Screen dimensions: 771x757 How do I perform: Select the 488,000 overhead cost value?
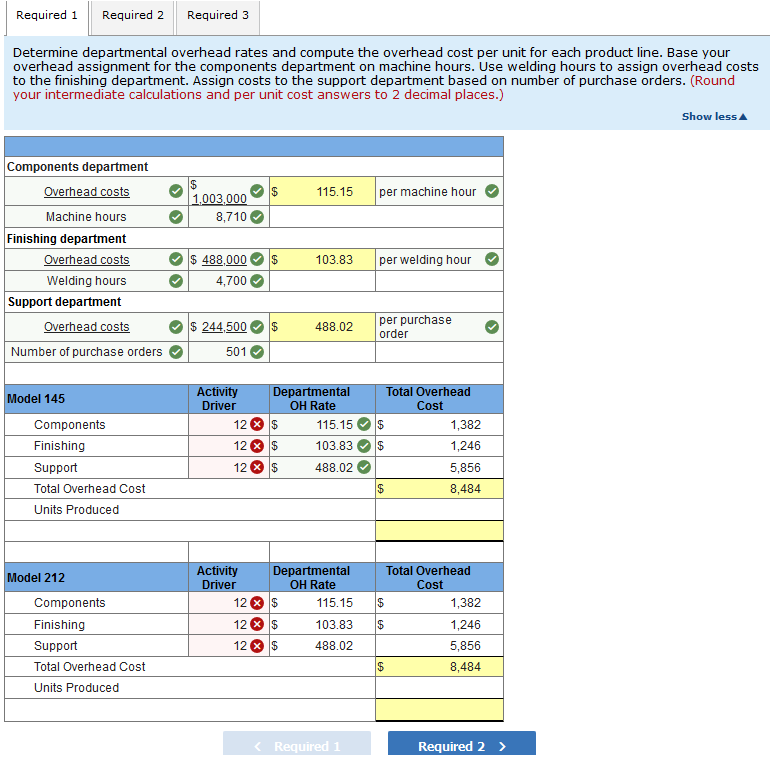click(224, 260)
